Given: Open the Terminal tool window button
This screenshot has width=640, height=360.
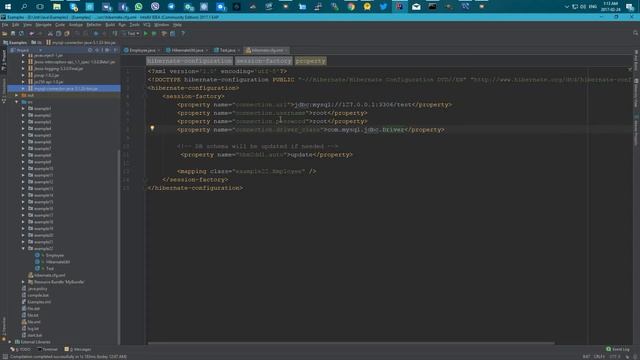Looking at the screenshot, I should [48, 349].
